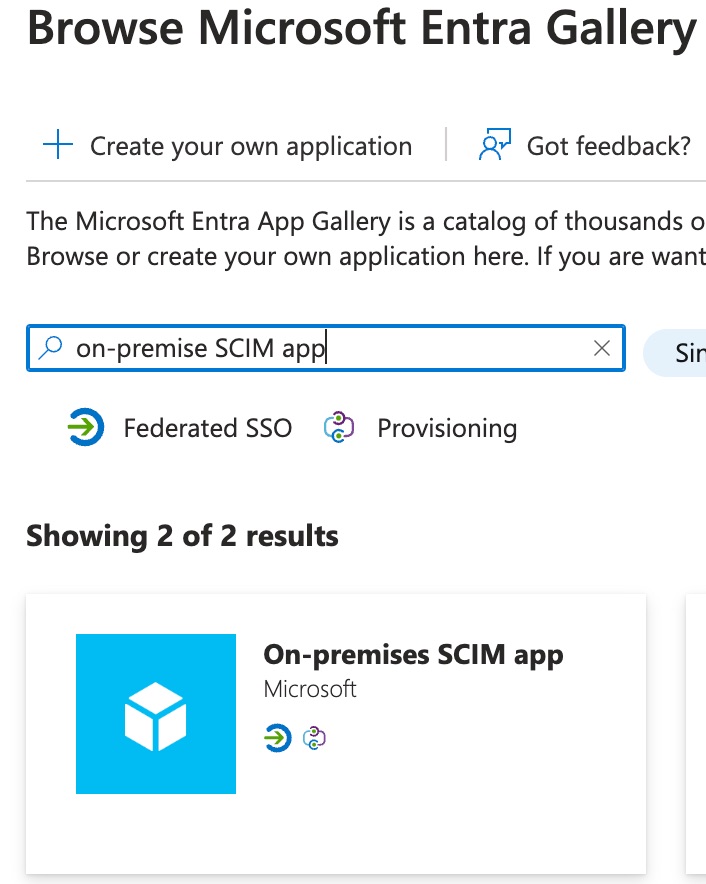Click the Provisioning legend icon

[339, 427]
